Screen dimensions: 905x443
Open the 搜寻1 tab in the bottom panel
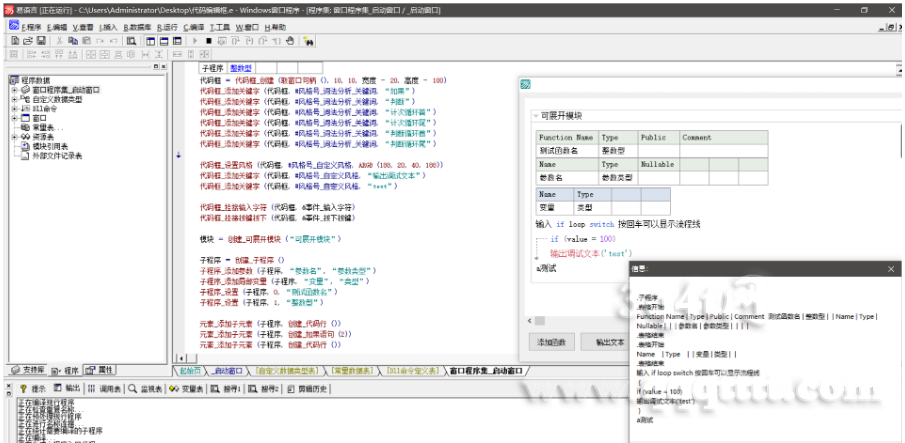(x=226, y=389)
